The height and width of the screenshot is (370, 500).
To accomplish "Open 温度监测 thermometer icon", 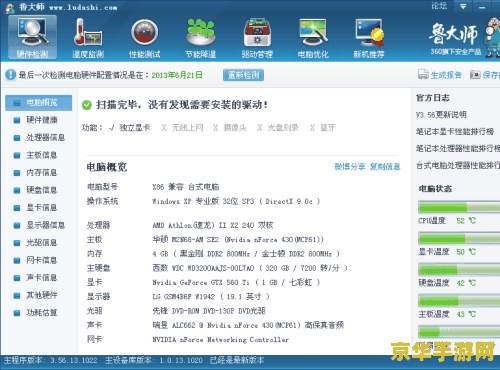I will click(x=88, y=37).
